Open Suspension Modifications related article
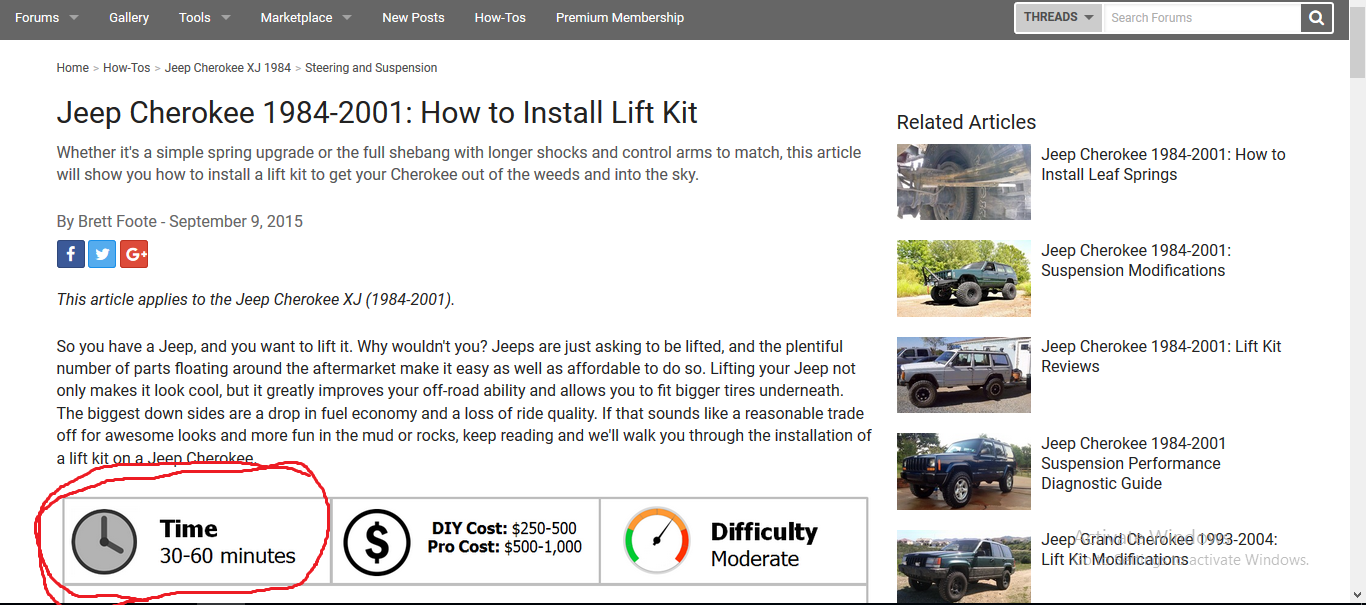Image resolution: width=1366 pixels, height=605 pixels. coord(1136,260)
